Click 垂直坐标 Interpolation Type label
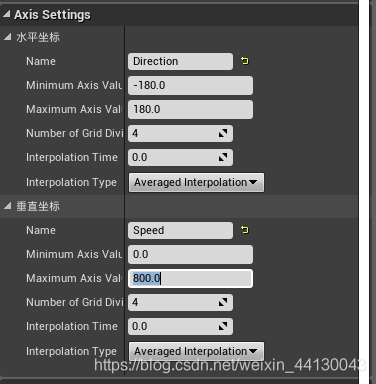Screen dimensions: 376x384 [x=71, y=351]
